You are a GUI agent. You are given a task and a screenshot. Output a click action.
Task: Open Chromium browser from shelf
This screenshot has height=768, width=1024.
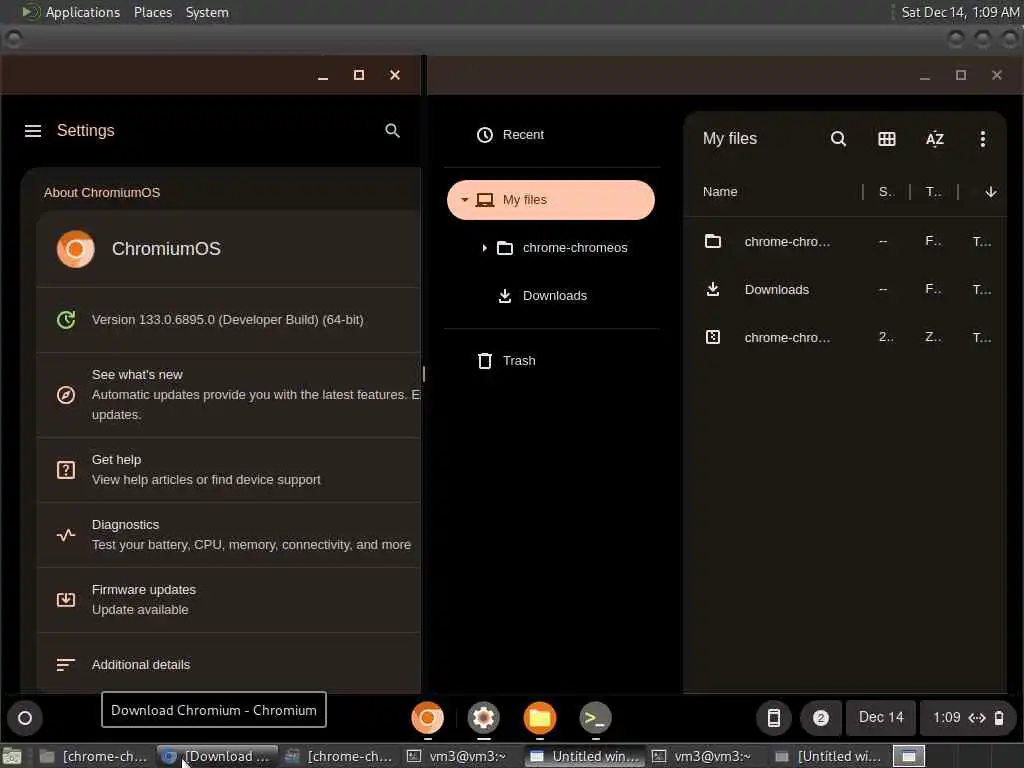click(428, 718)
